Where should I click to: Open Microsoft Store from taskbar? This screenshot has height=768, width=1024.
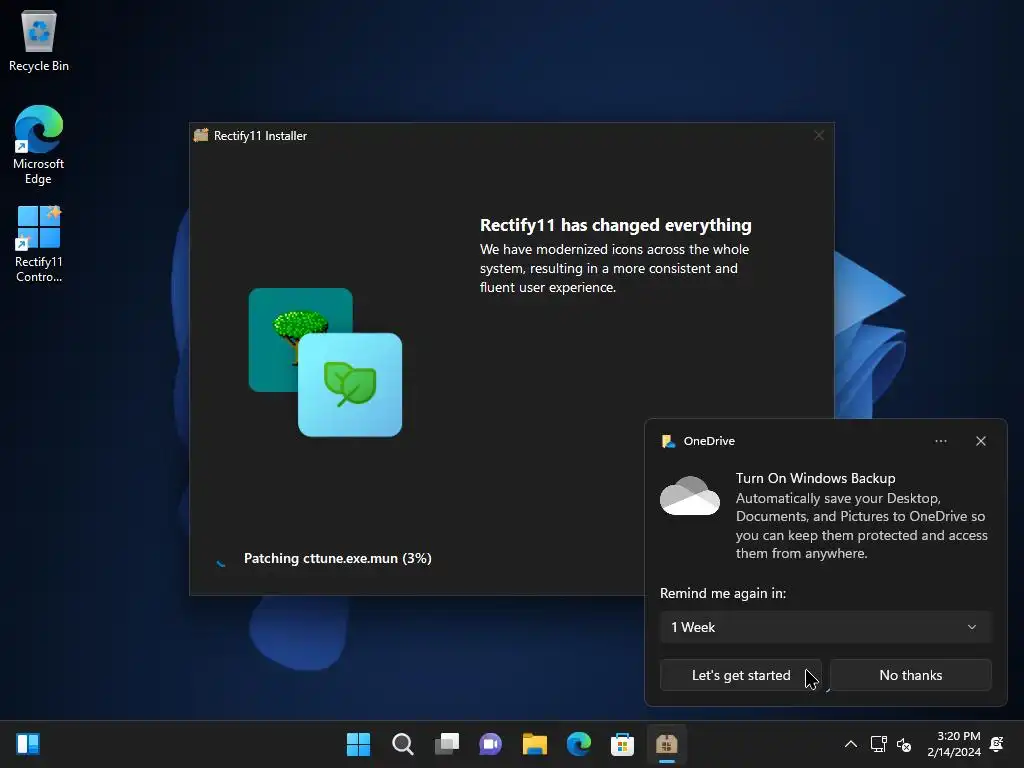pos(622,744)
